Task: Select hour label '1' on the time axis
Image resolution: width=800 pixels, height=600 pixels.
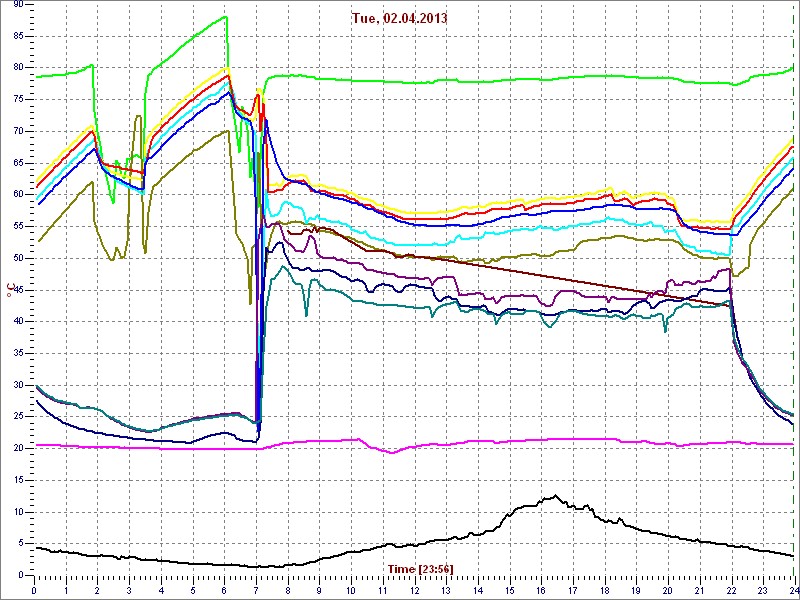Action: click(x=66, y=590)
